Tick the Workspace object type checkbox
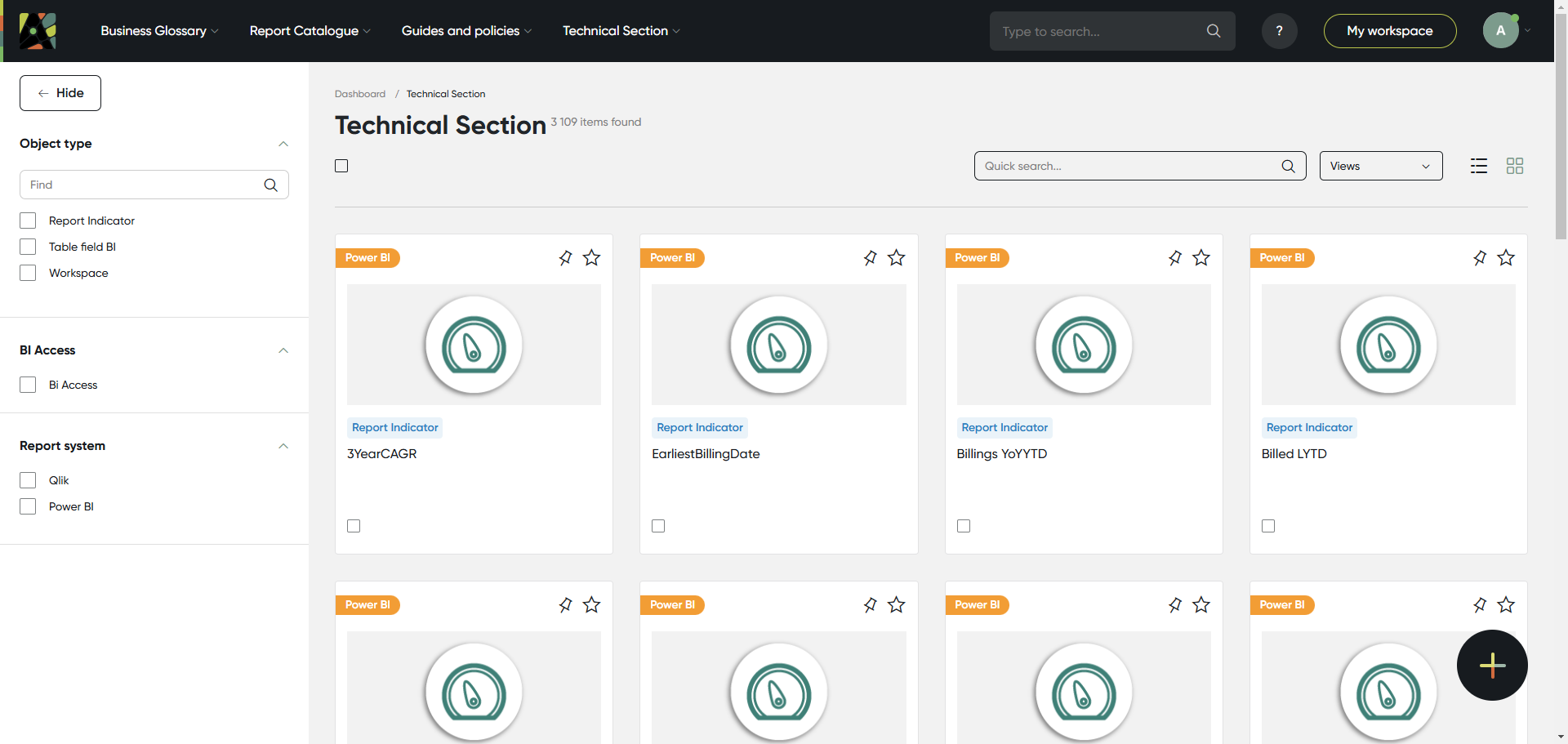Viewport: 1568px width, 744px height. tap(28, 273)
